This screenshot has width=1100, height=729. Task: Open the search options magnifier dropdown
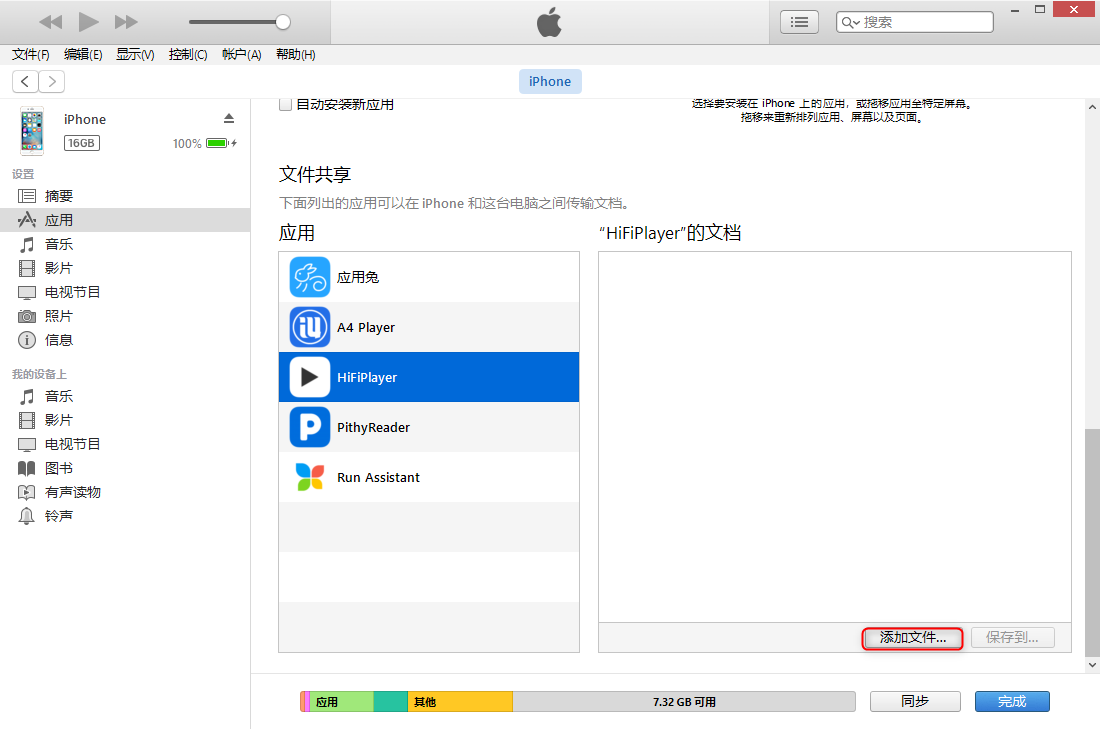click(x=850, y=22)
